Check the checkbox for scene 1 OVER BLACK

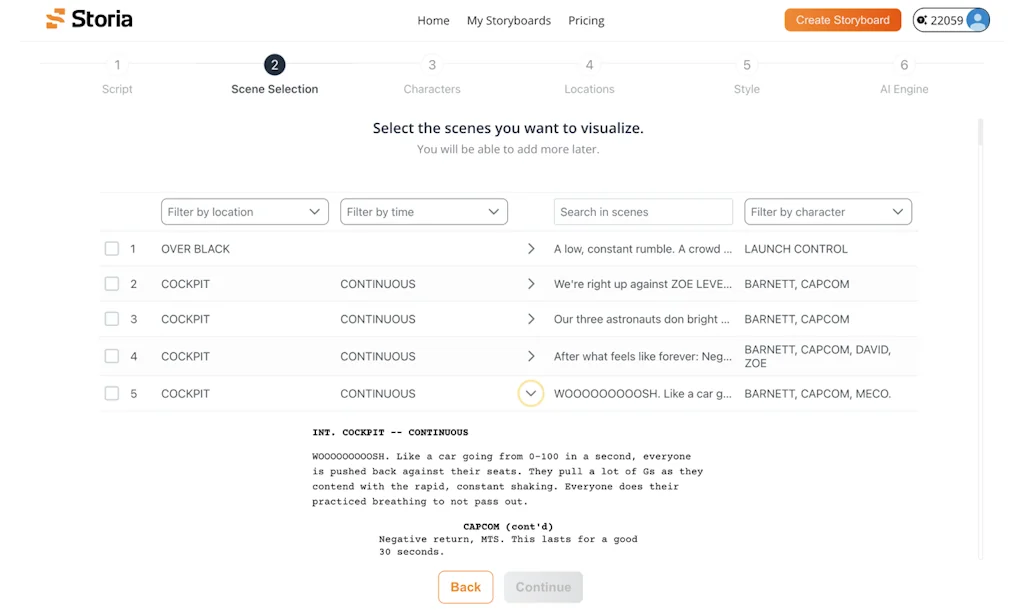pos(111,248)
